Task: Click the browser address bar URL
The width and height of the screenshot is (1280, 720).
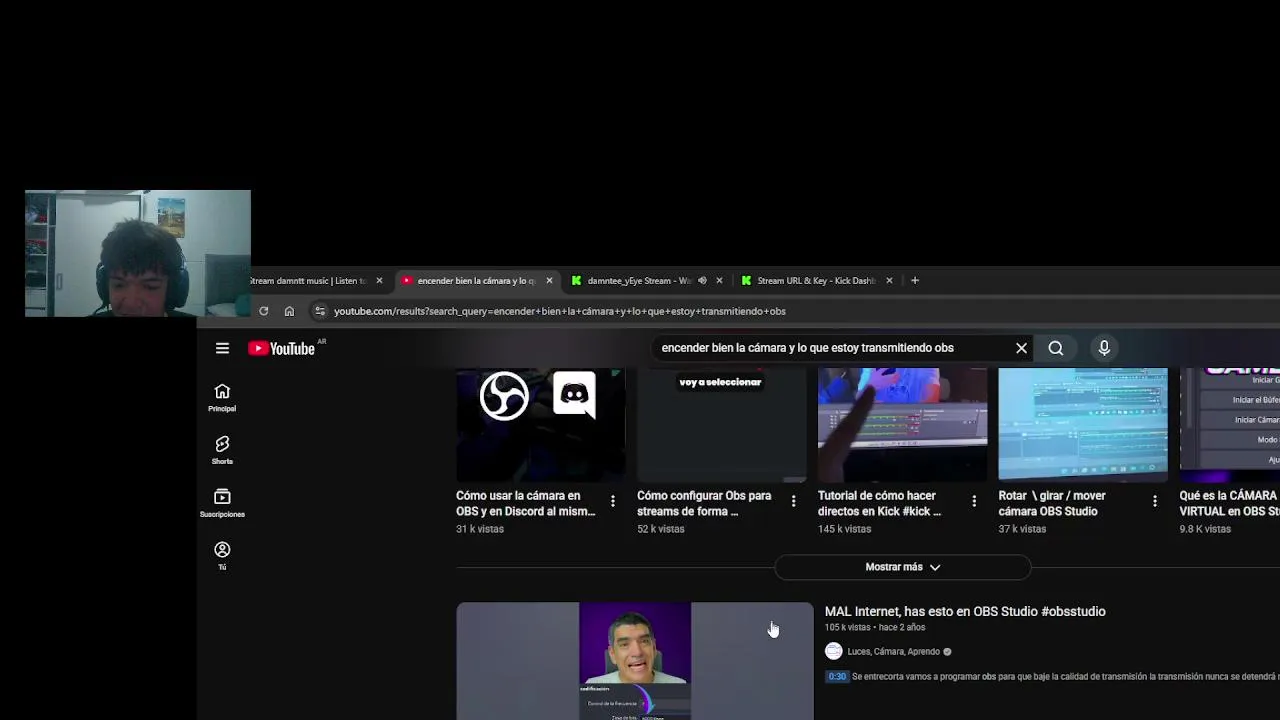Action: 560,311
